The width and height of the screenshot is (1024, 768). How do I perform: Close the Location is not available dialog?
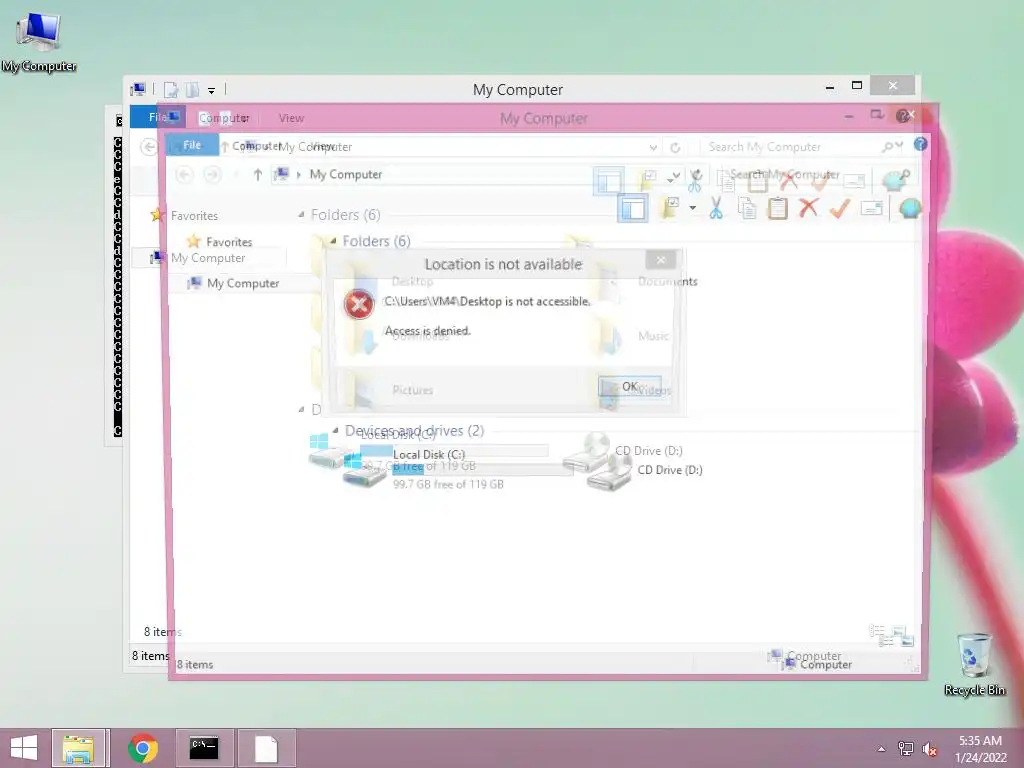(x=661, y=260)
